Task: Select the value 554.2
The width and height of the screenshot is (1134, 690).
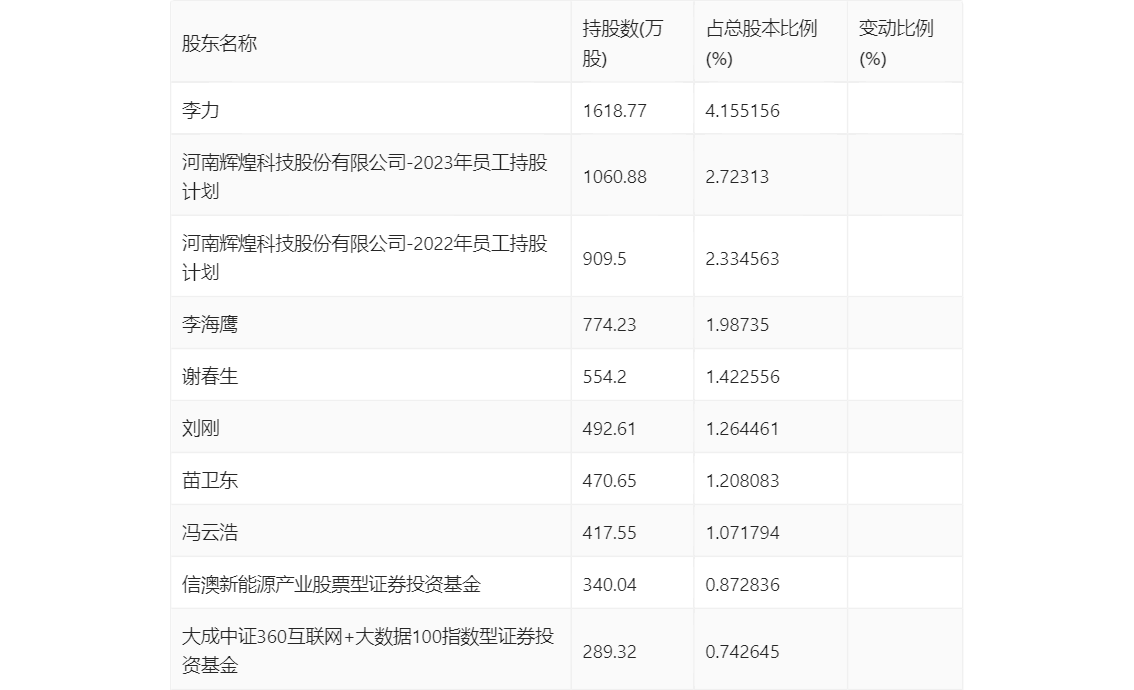Action: (604, 377)
